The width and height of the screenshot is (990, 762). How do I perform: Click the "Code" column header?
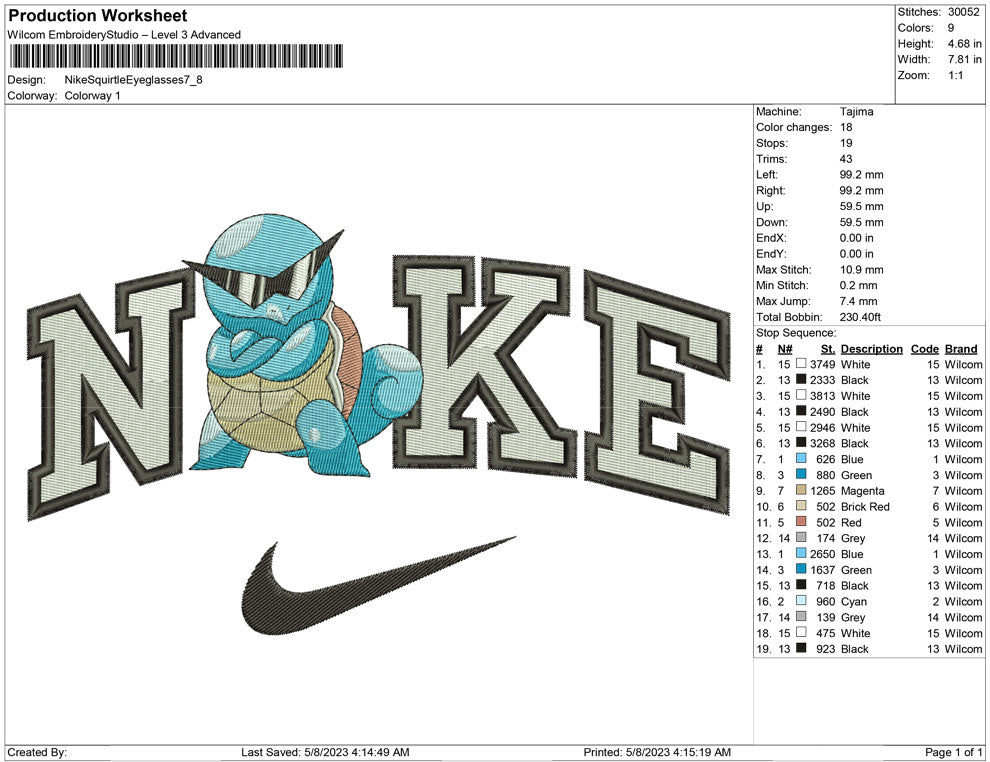coord(924,349)
